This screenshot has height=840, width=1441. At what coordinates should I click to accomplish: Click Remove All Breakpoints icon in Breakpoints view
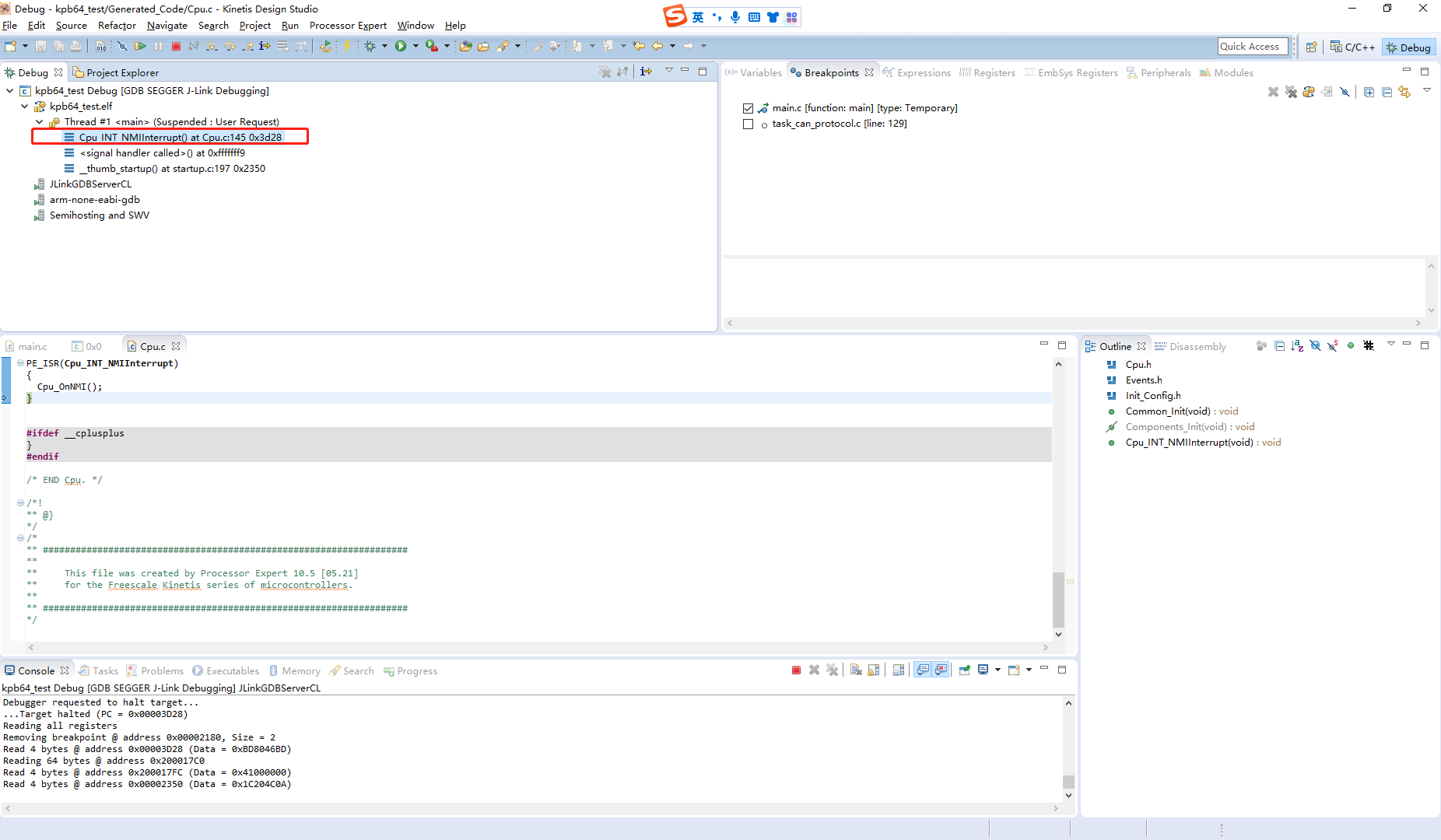(x=1291, y=93)
